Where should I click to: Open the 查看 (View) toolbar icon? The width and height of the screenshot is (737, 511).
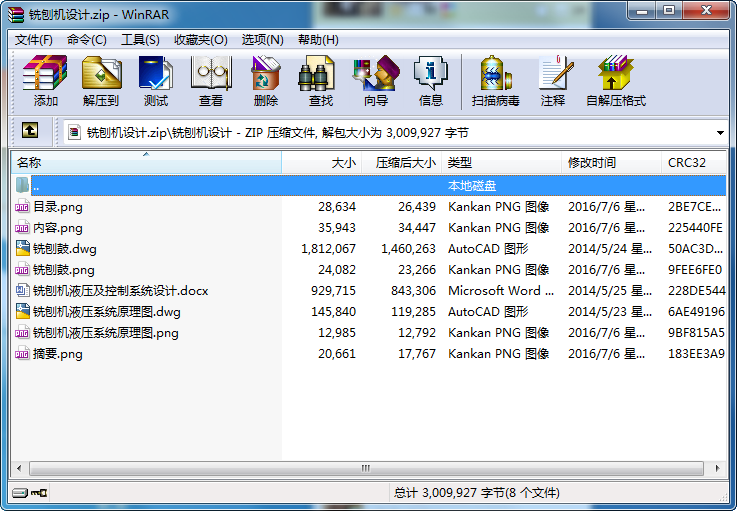click(211, 81)
